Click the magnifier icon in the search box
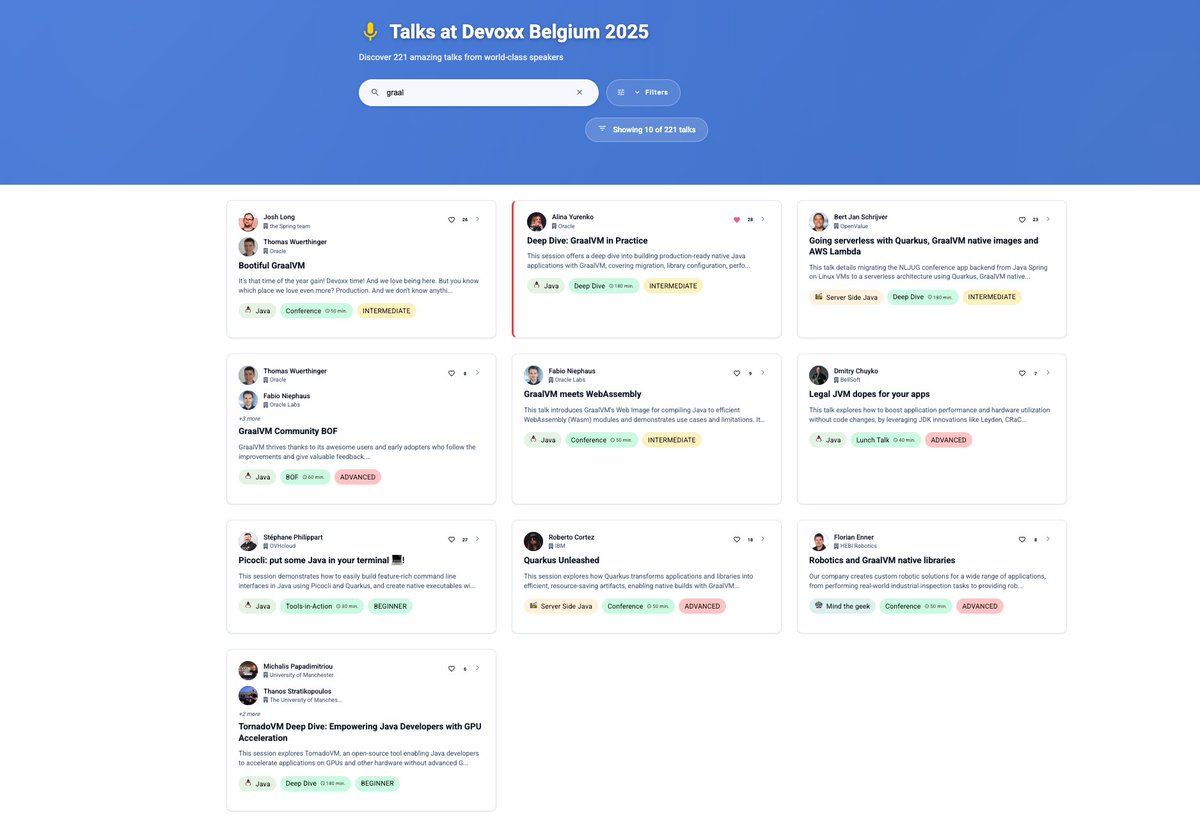 click(375, 92)
